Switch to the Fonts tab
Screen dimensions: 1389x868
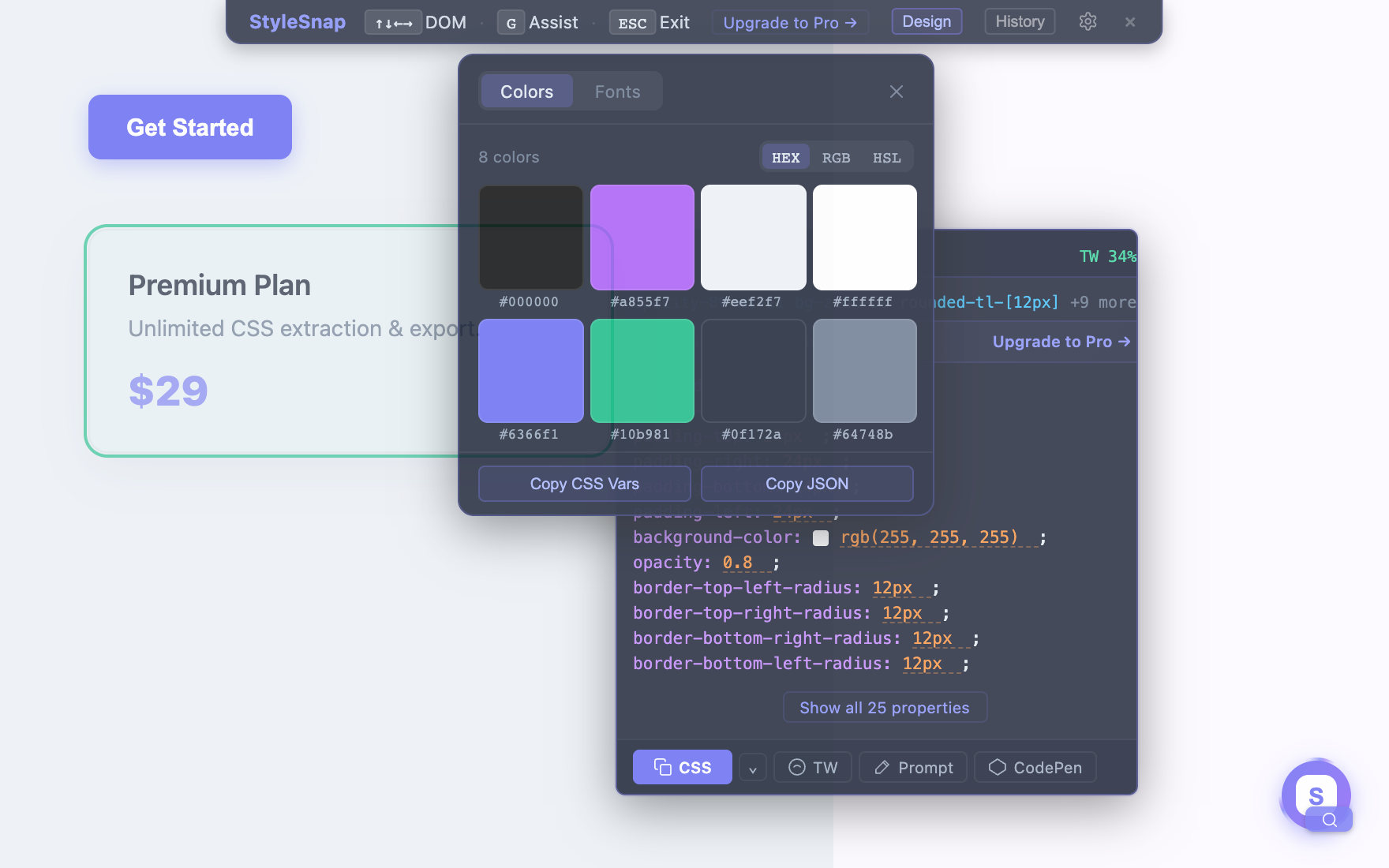[617, 92]
